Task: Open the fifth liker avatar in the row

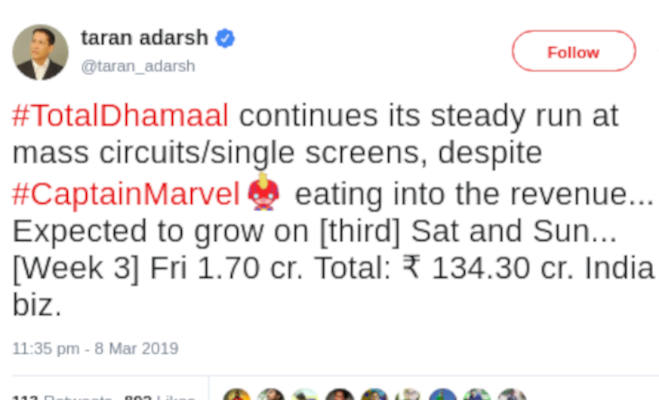Action: tap(374, 396)
